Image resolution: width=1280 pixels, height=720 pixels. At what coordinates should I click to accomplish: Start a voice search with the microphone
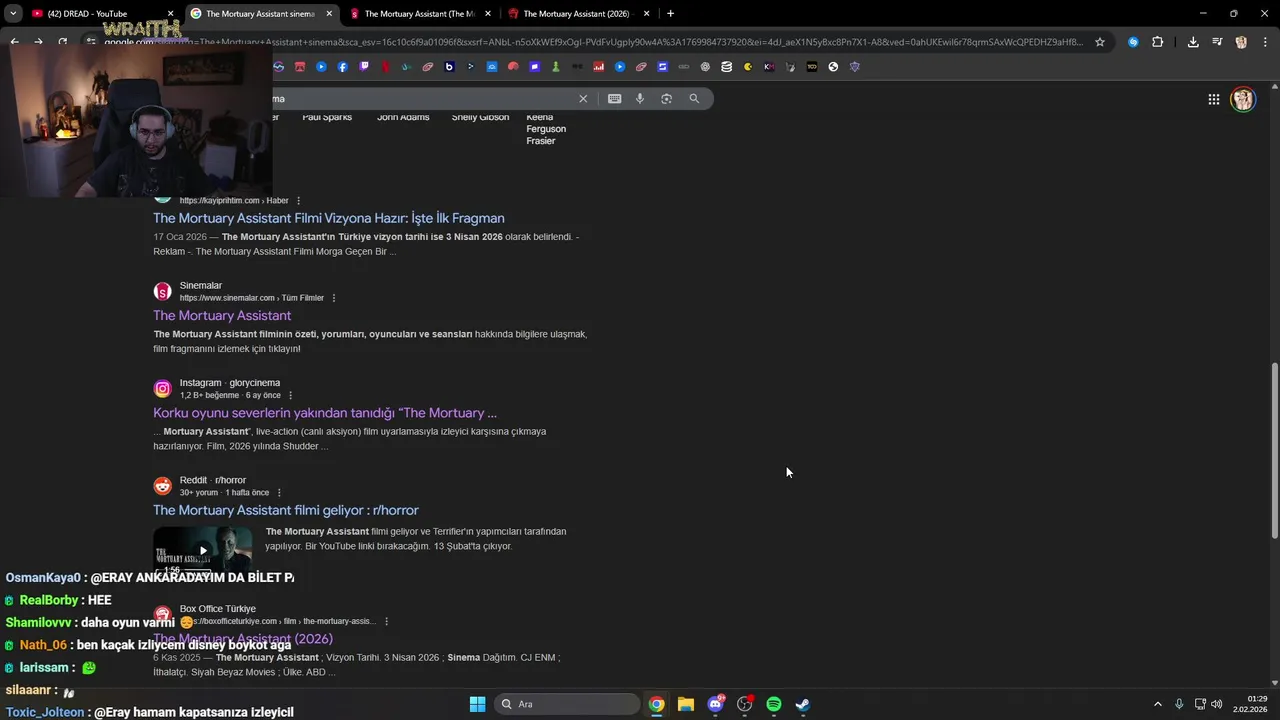click(x=640, y=99)
